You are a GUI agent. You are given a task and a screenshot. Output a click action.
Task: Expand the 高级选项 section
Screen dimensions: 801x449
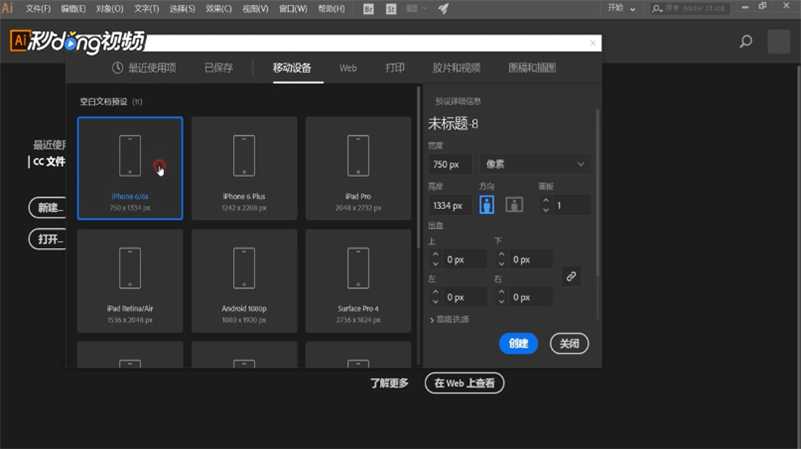[450, 319]
